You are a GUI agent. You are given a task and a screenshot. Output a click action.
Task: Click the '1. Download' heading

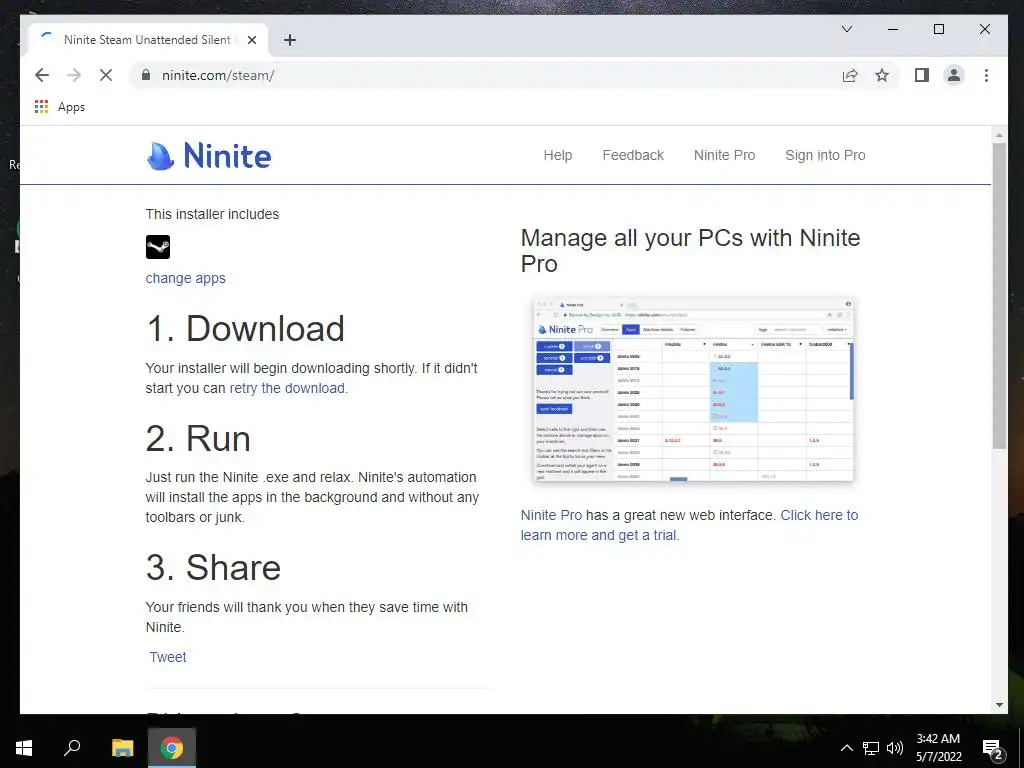(x=246, y=328)
